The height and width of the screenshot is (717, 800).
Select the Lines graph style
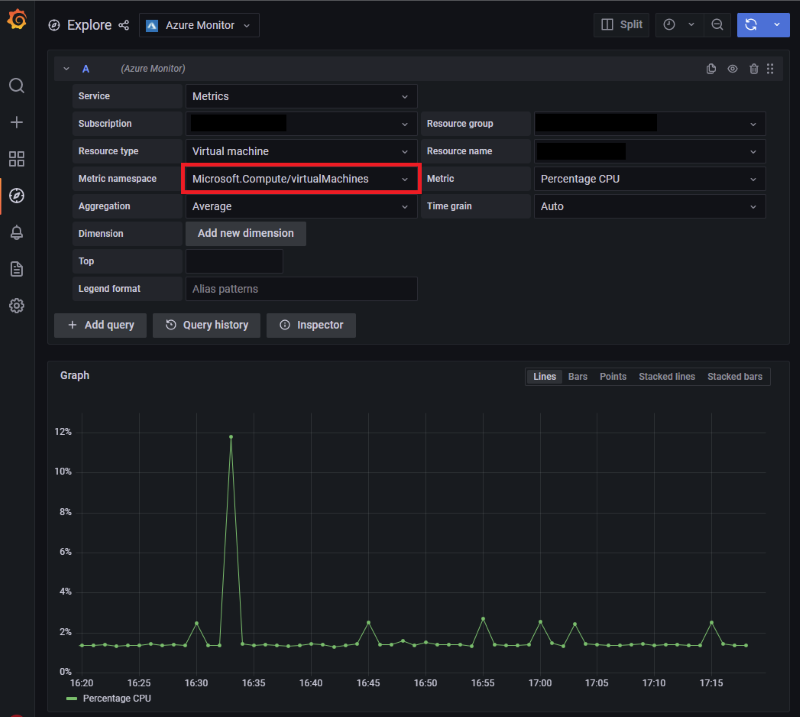pos(544,377)
